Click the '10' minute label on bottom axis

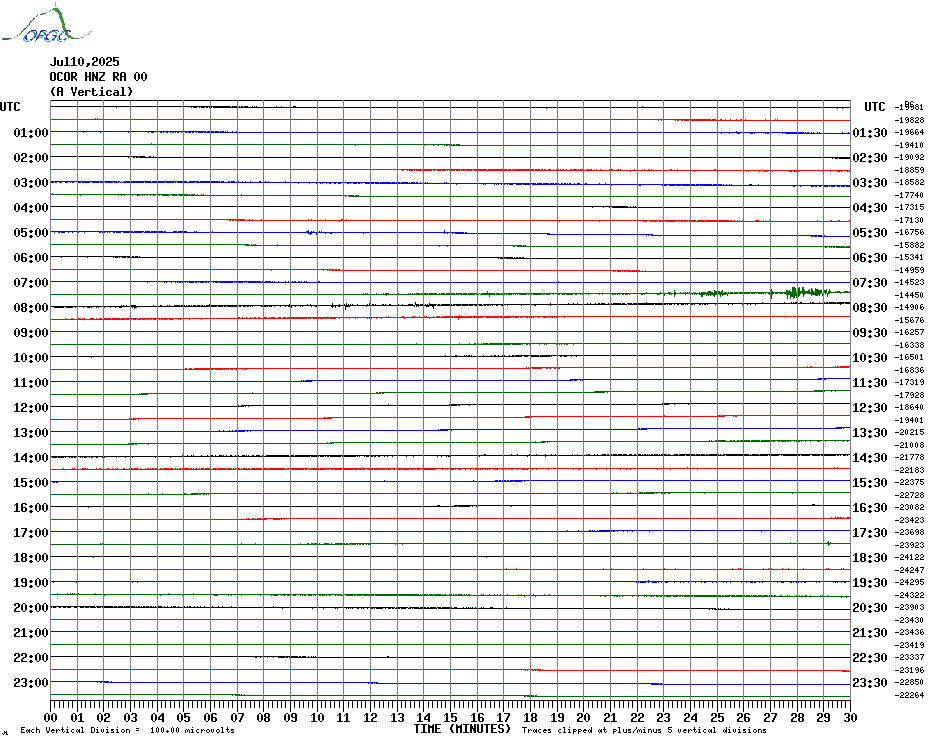(317, 718)
